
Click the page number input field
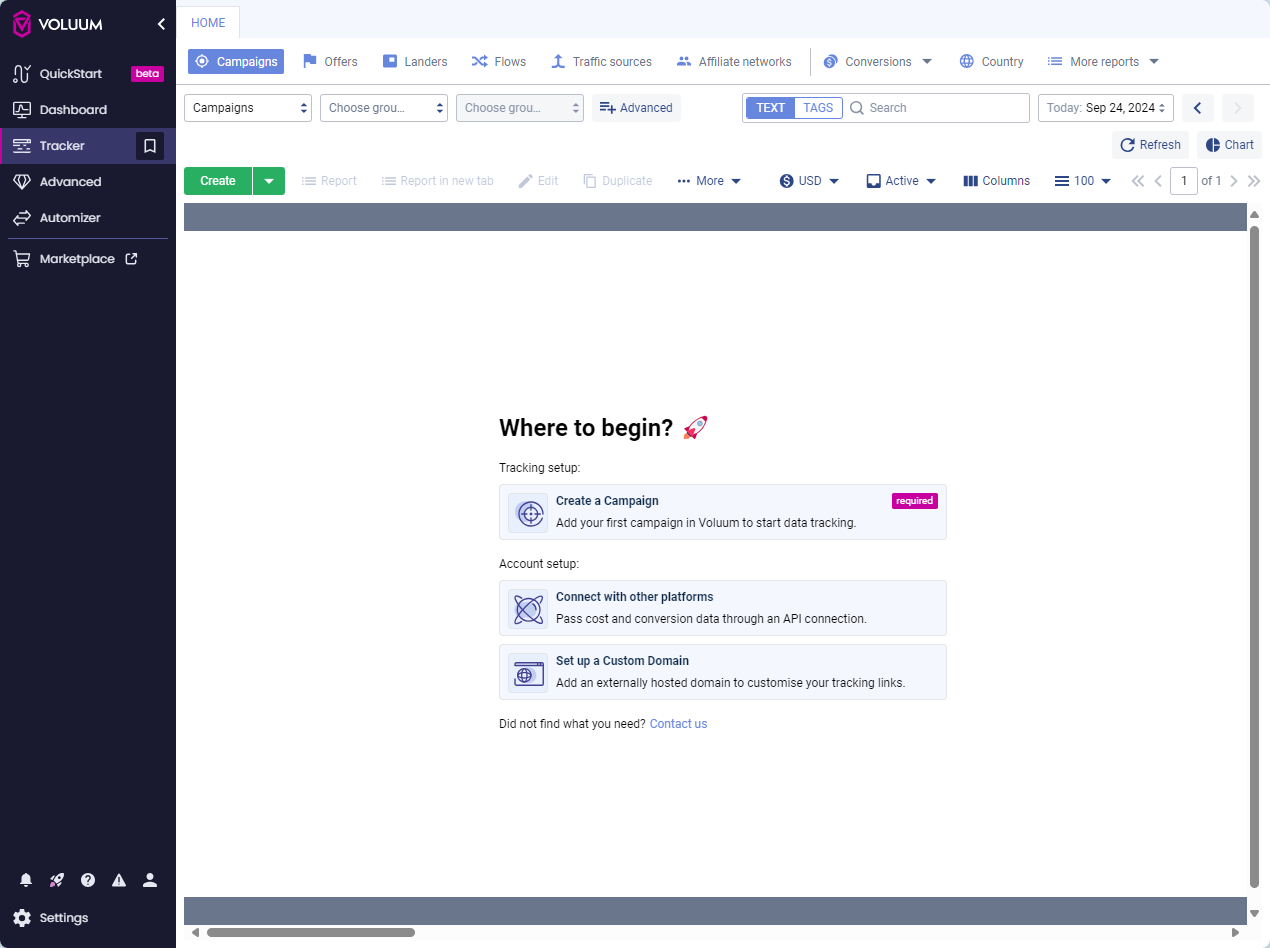tap(1184, 181)
